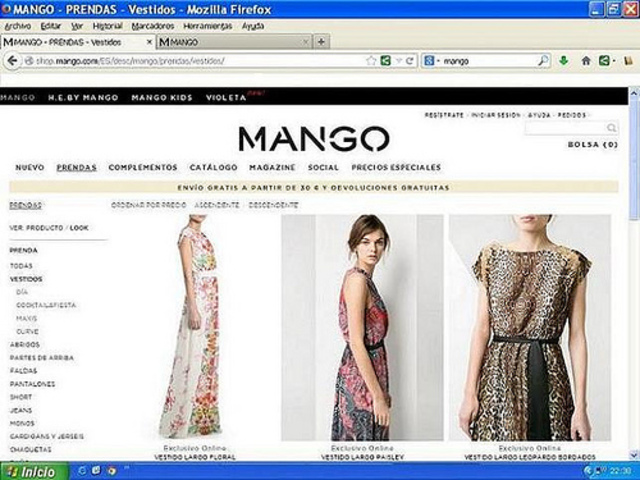Click the browser back arrow button

(12, 61)
